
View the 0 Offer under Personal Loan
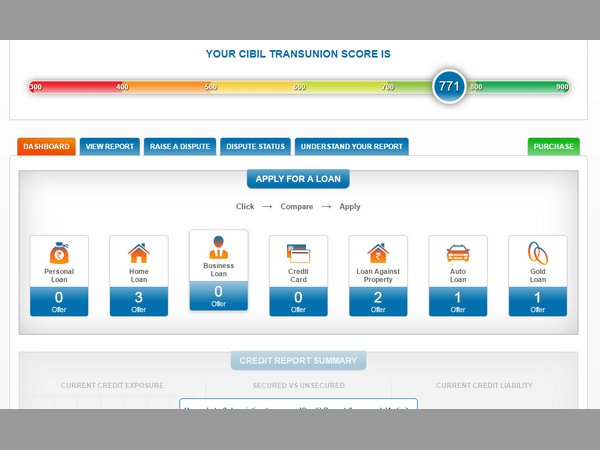[x=59, y=302]
